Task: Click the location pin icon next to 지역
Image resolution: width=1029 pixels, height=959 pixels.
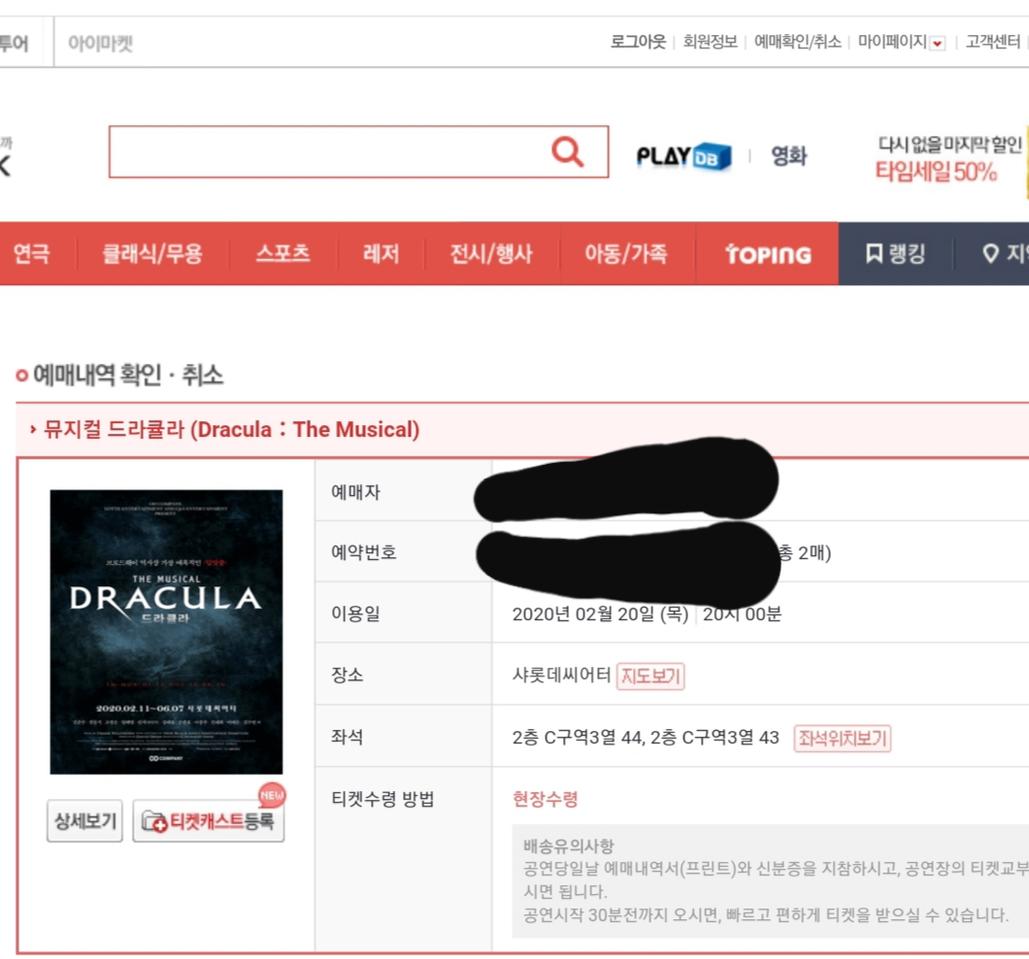Action: click(991, 253)
